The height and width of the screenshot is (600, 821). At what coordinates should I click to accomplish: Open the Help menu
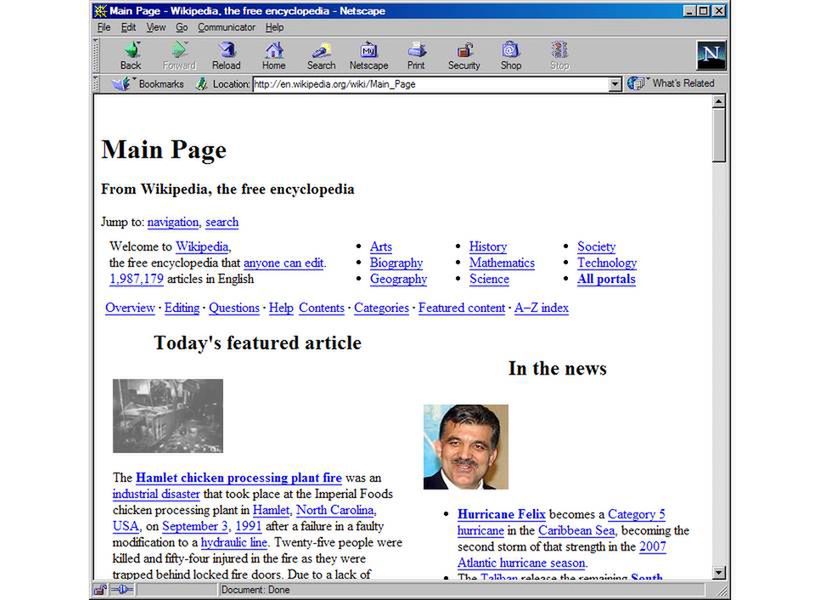(x=274, y=27)
